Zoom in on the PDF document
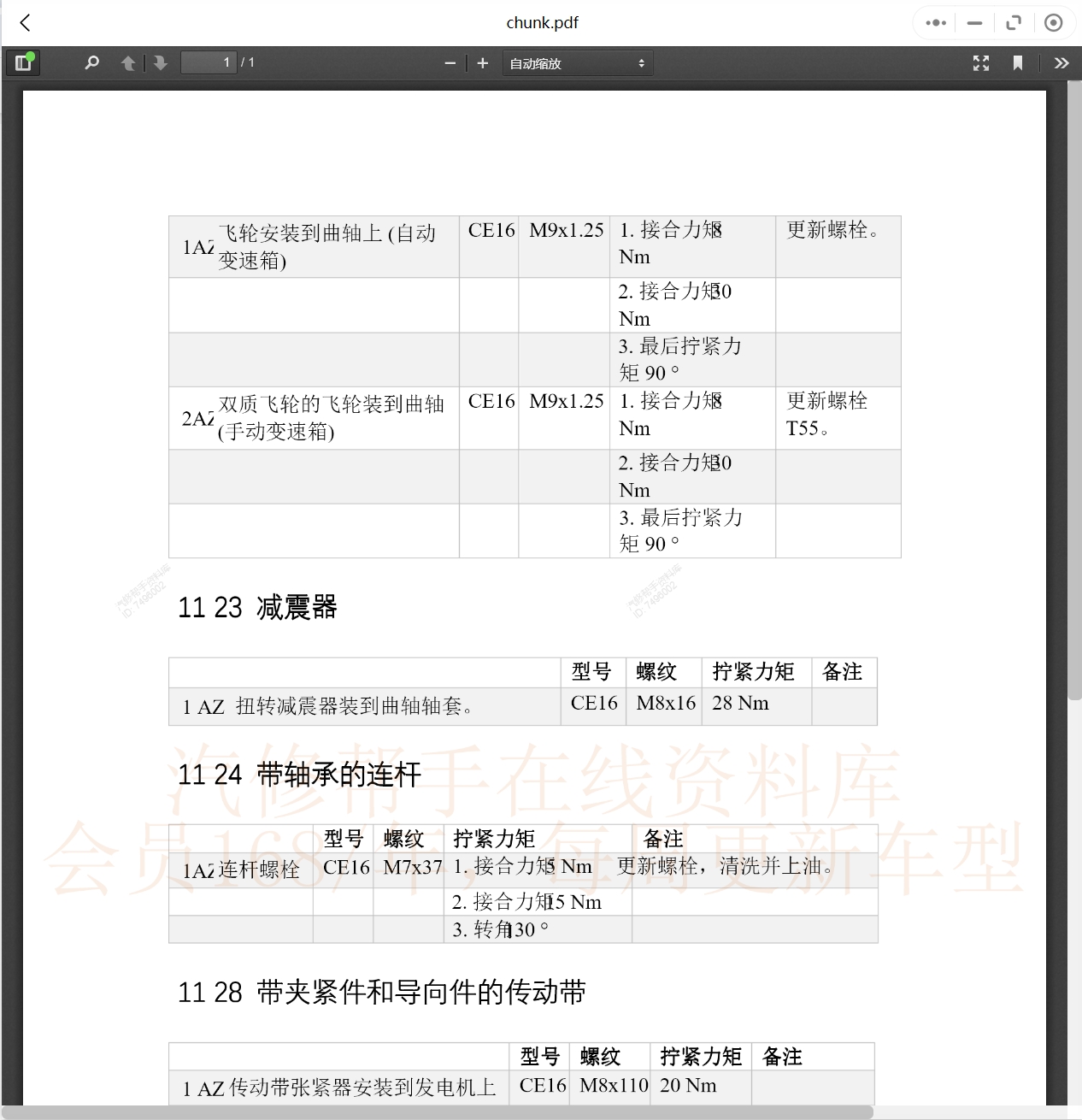1082x1120 pixels. [x=482, y=62]
